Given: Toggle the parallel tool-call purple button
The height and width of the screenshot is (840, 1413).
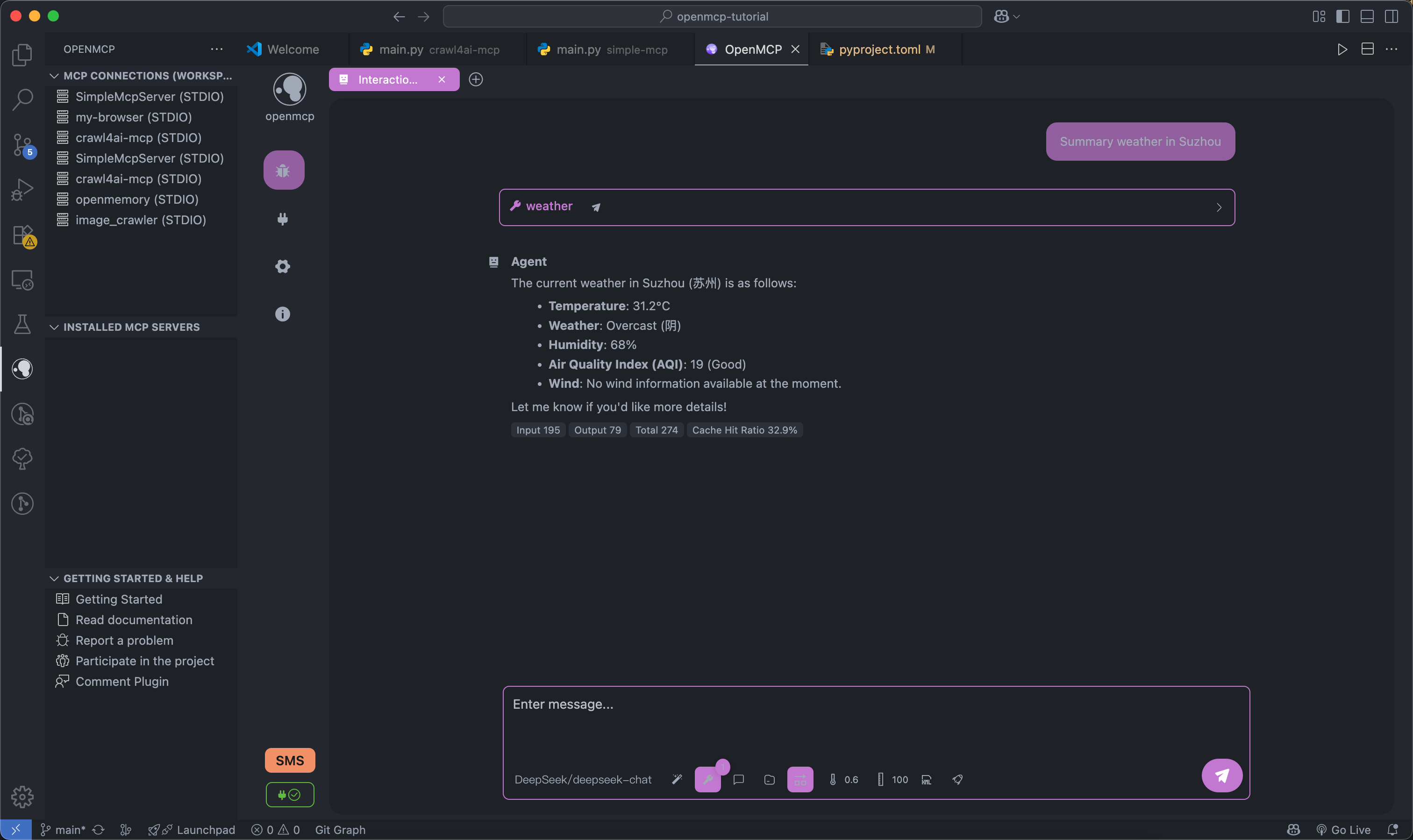Looking at the screenshot, I should coord(800,779).
